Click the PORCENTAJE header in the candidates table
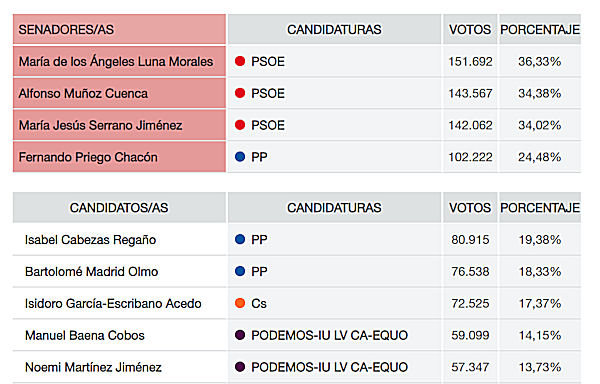Viewport: 600px width, 384px height. pos(540,208)
